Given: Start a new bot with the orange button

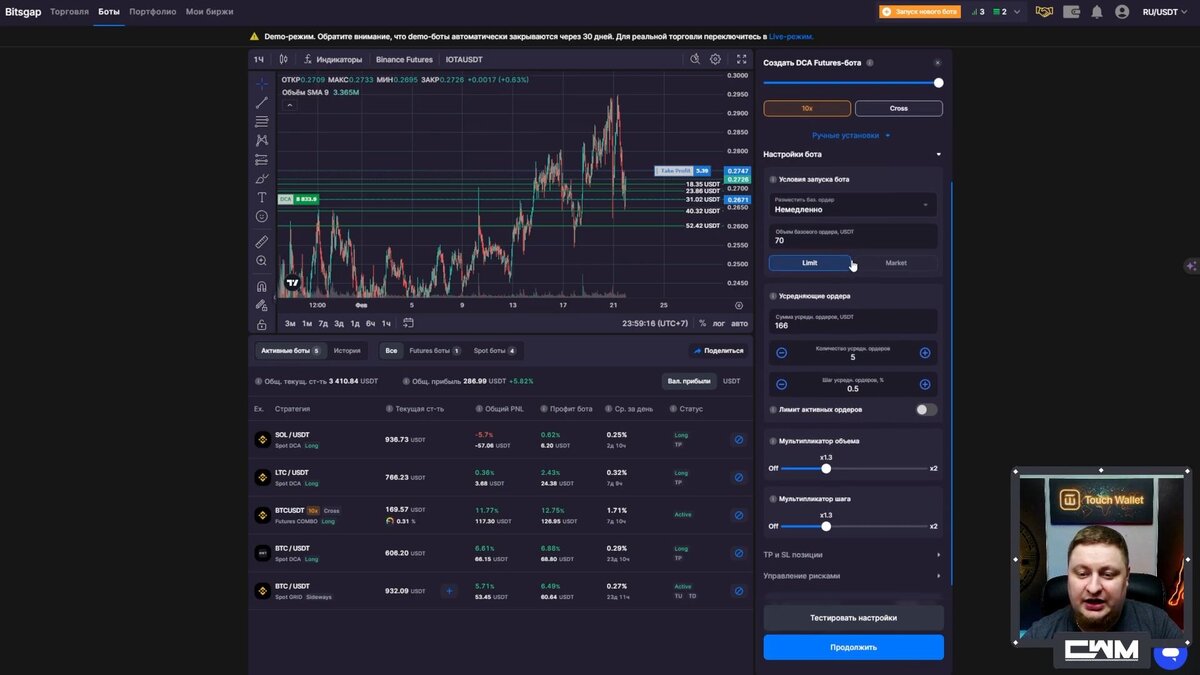Looking at the screenshot, I should click(919, 12).
